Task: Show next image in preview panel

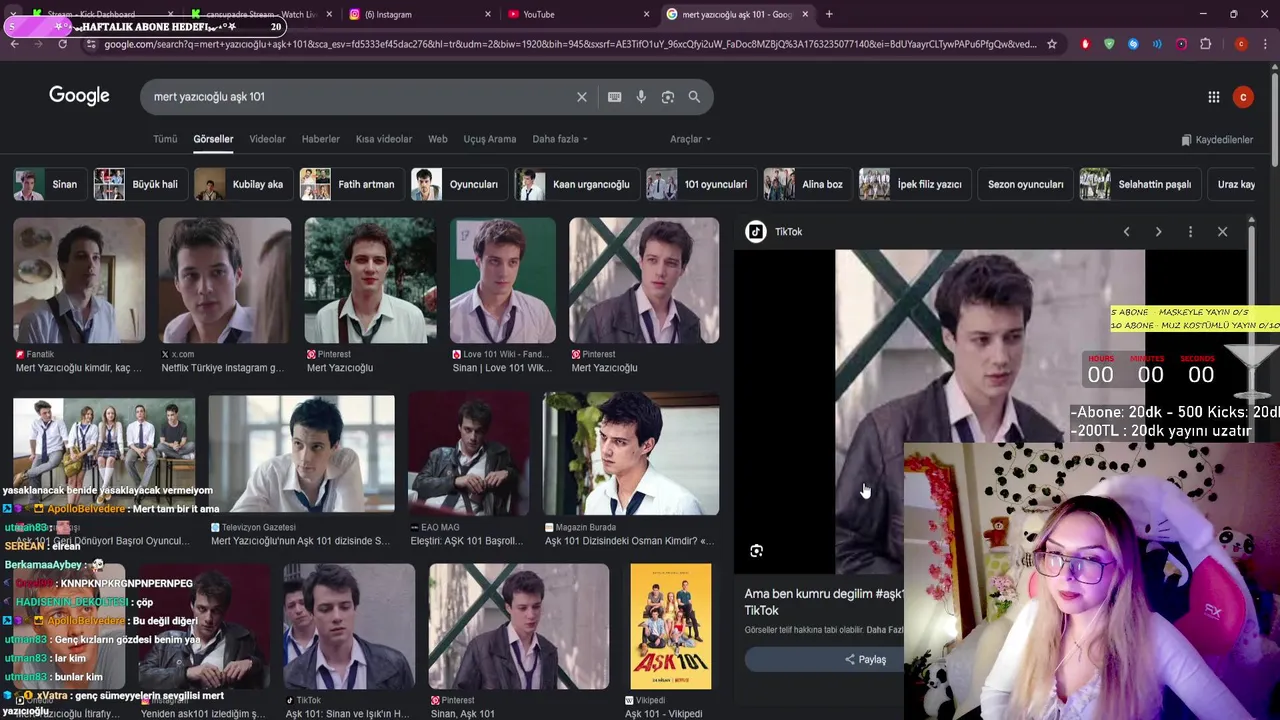Action: click(x=1158, y=232)
